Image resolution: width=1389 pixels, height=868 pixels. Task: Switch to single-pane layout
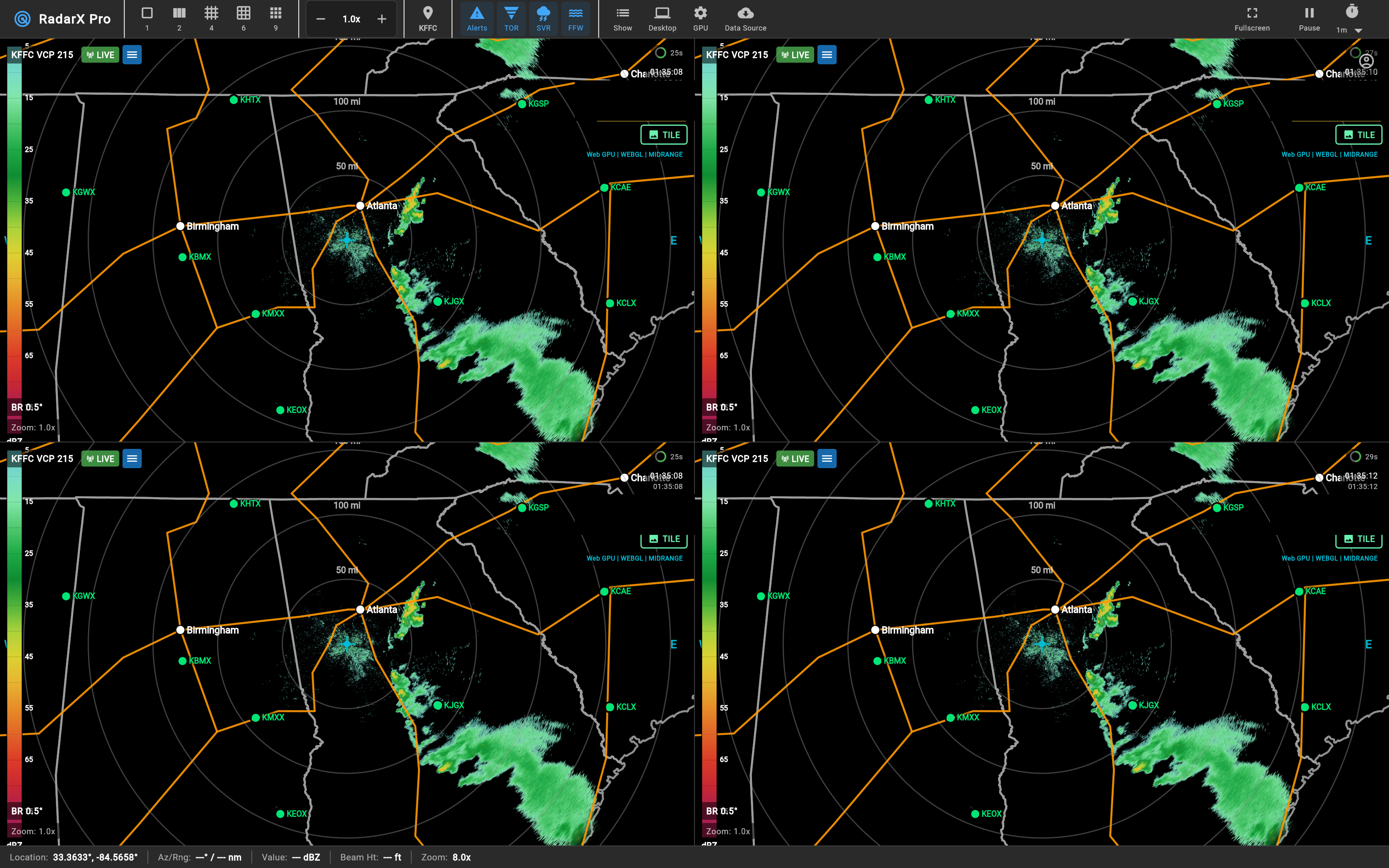(147, 18)
